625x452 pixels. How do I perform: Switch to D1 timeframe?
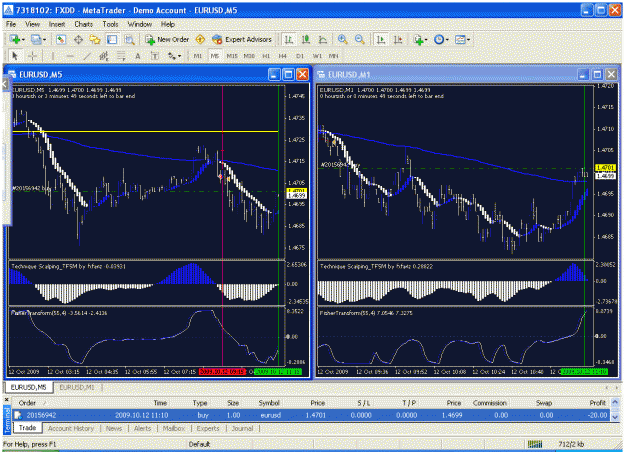pyautogui.click(x=300, y=56)
